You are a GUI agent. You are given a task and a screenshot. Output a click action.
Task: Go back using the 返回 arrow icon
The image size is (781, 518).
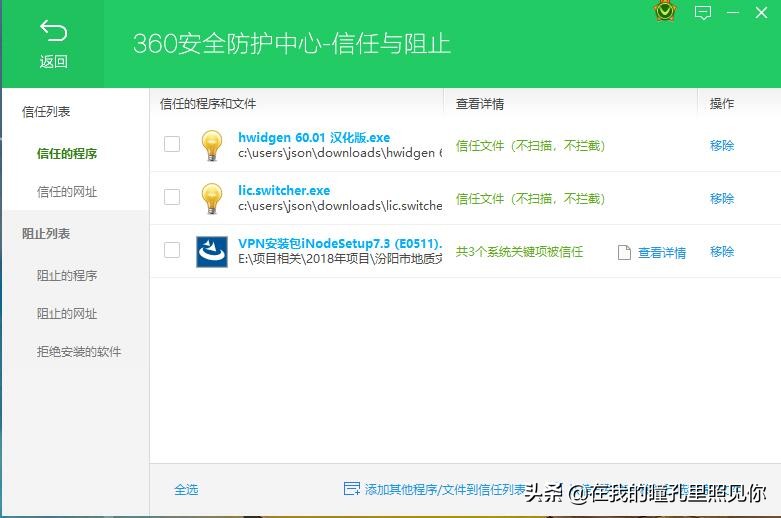(x=53, y=31)
